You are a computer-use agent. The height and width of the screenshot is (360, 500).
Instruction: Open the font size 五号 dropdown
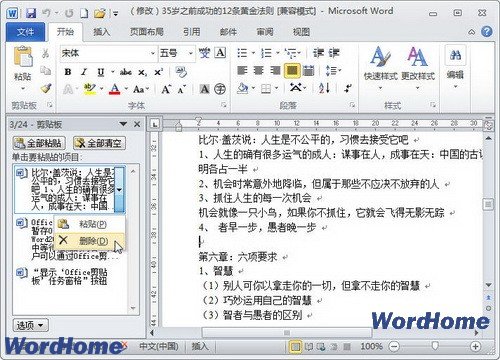click(191, 53)
